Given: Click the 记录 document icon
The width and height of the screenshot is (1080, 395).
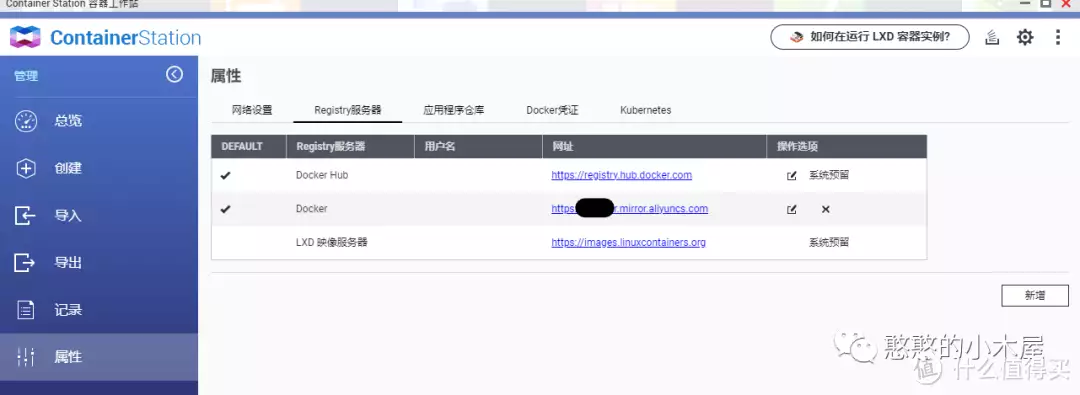Looking at the screenshot, I should 25,310.
